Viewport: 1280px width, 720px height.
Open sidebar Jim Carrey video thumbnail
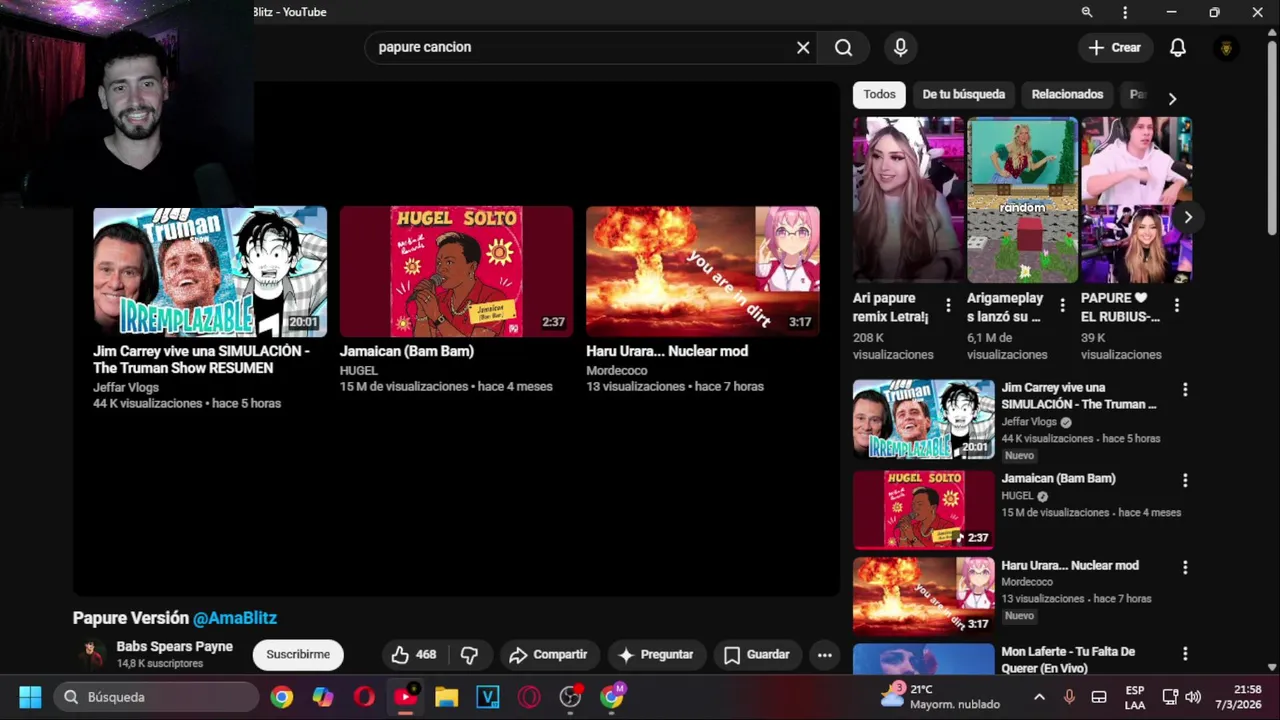point(924,419)
